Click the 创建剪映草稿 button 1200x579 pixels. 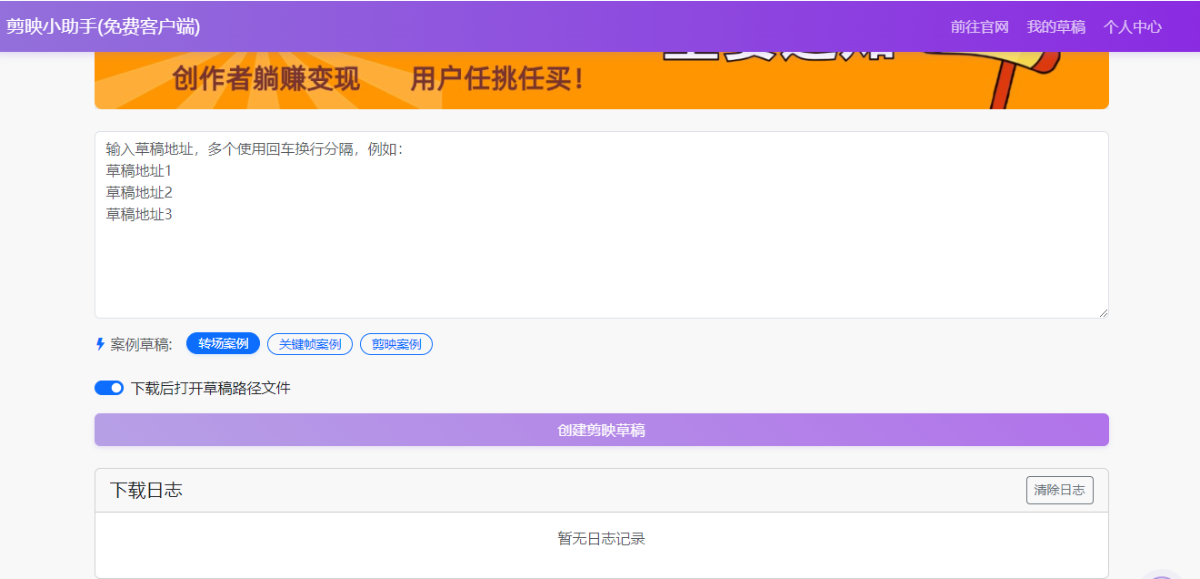click(601, 430)
